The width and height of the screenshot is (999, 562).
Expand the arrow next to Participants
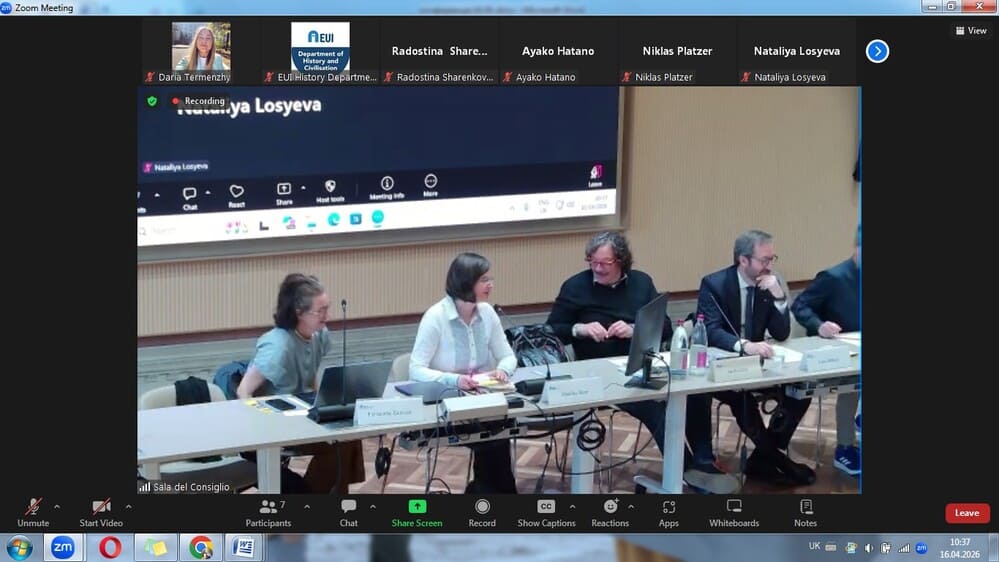tap(307, 506)
